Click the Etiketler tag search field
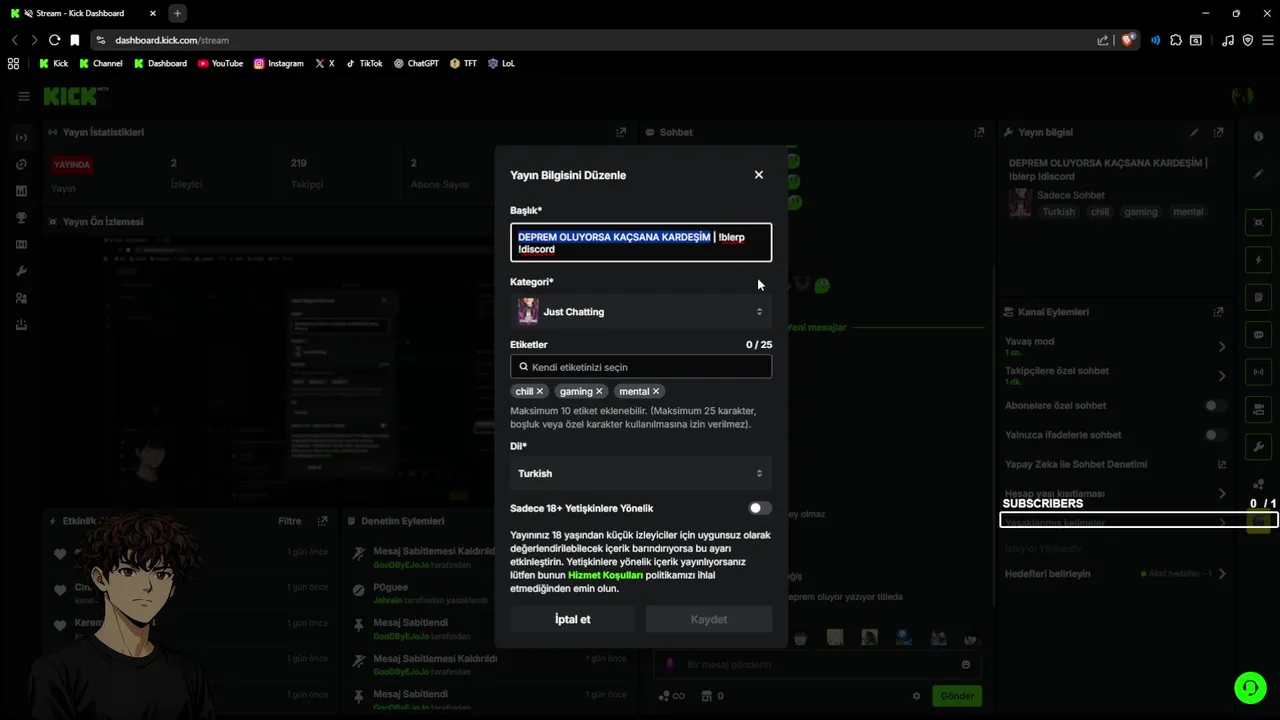Screen dimensions: 1280x720 (x=641, y=367)
